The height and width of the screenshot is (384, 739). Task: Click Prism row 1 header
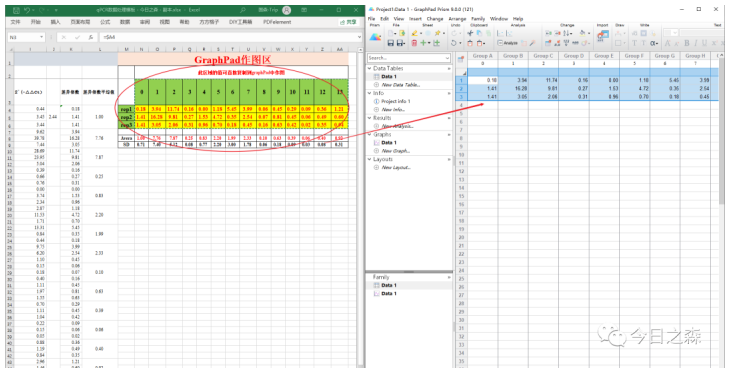click(461, 80)
